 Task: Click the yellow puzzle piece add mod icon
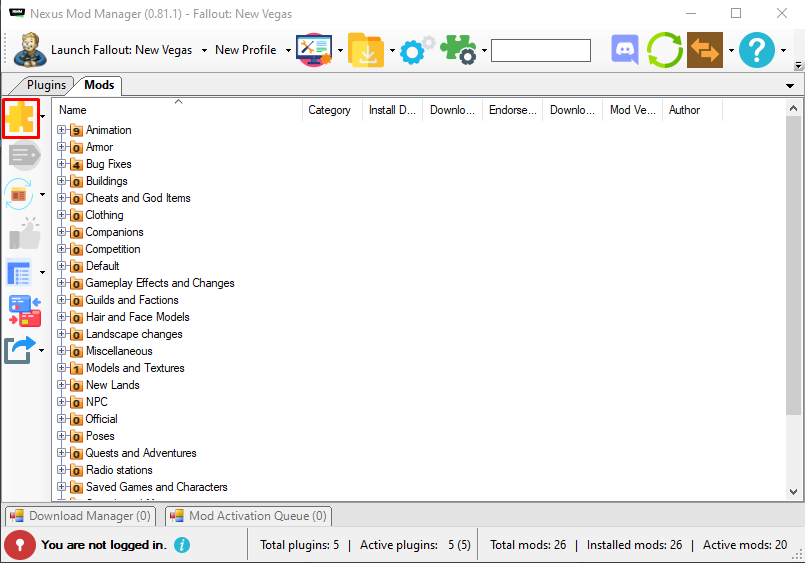click(21, 118)
